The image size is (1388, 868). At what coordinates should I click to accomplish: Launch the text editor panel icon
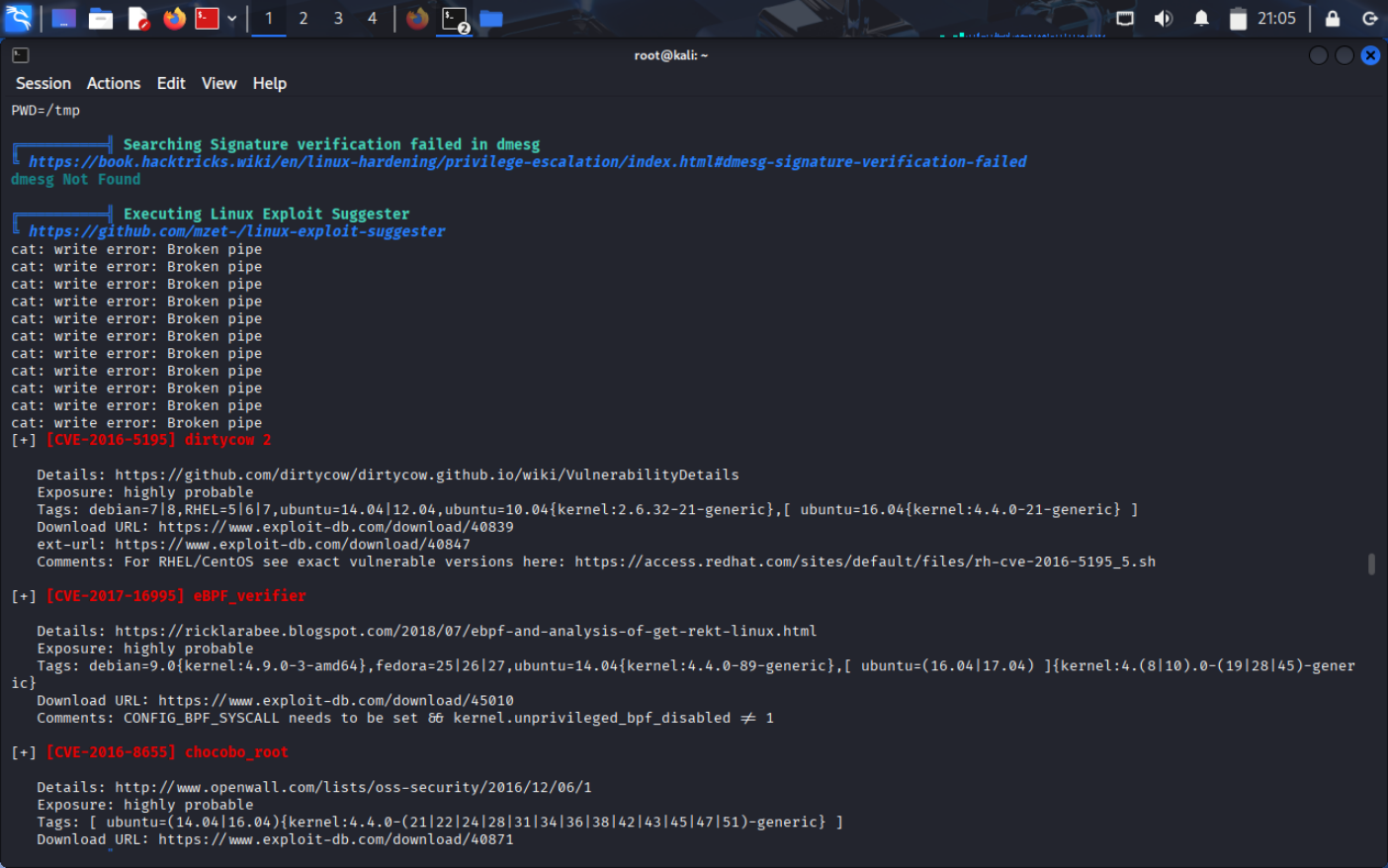138,18
